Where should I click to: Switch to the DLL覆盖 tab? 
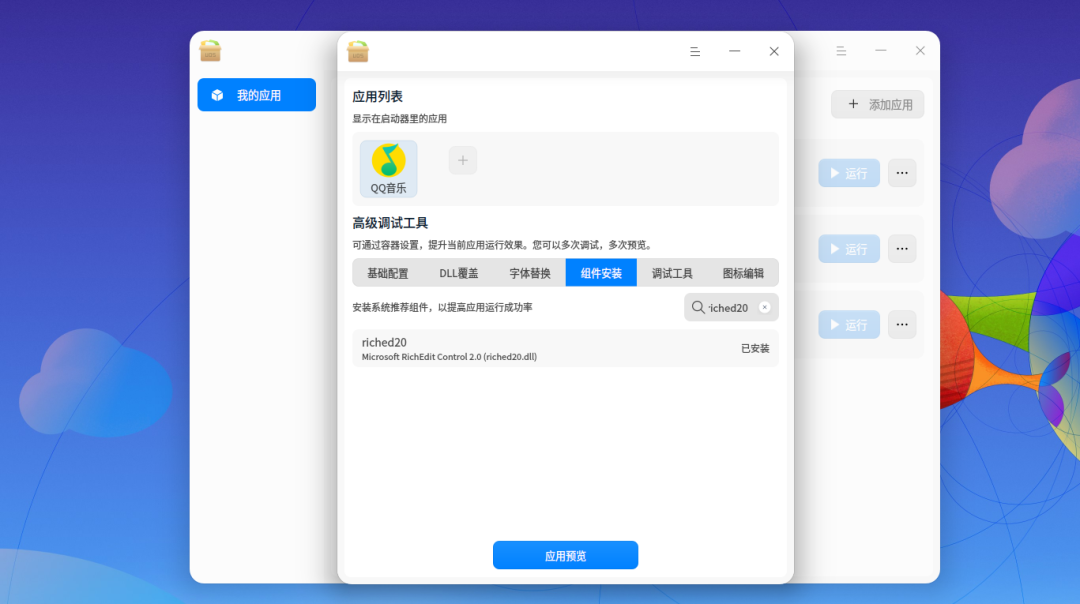click(x=457, y=272)
